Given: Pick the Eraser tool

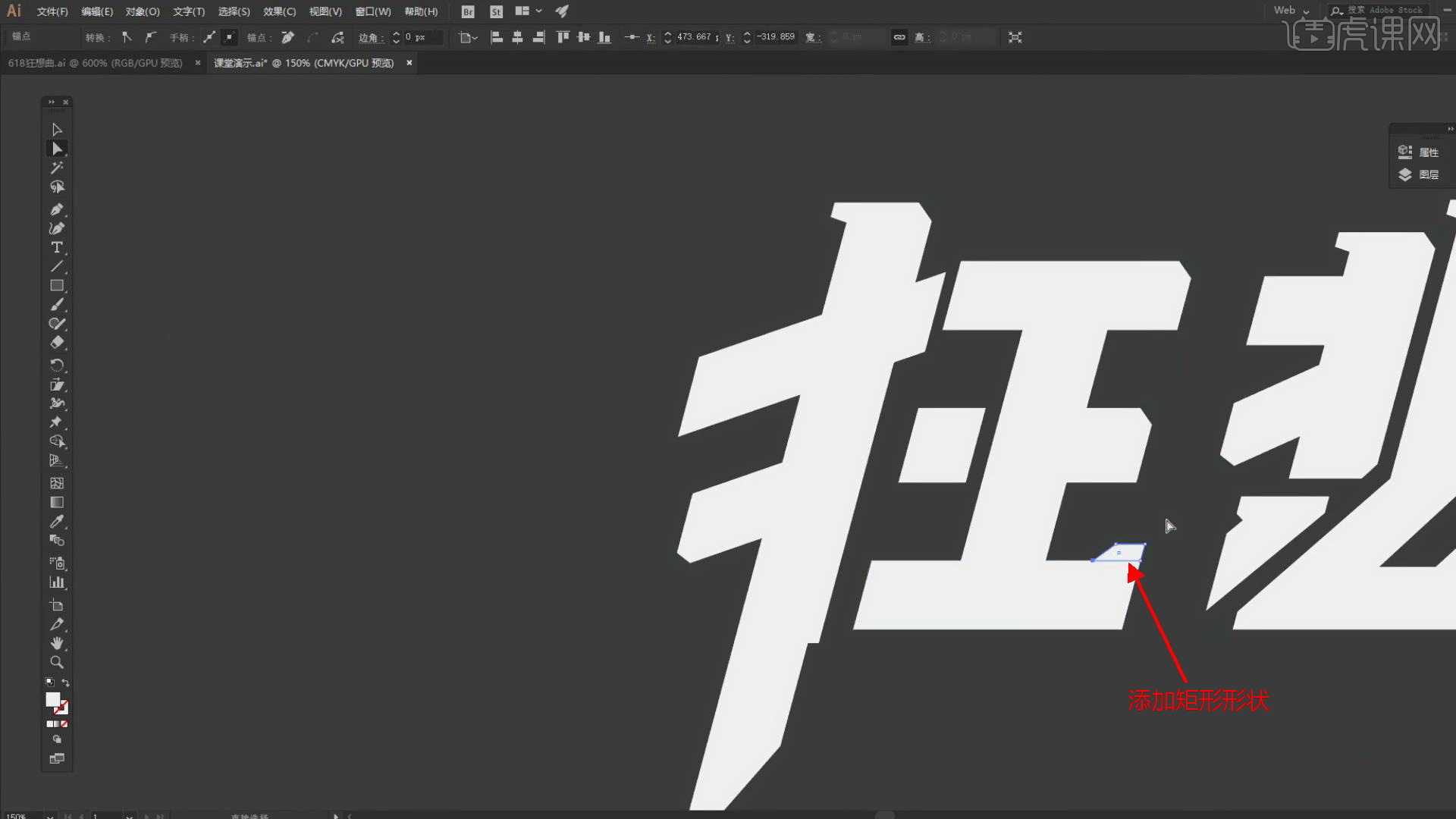Looking at the screenshot, I should click(x=57, y=343).
